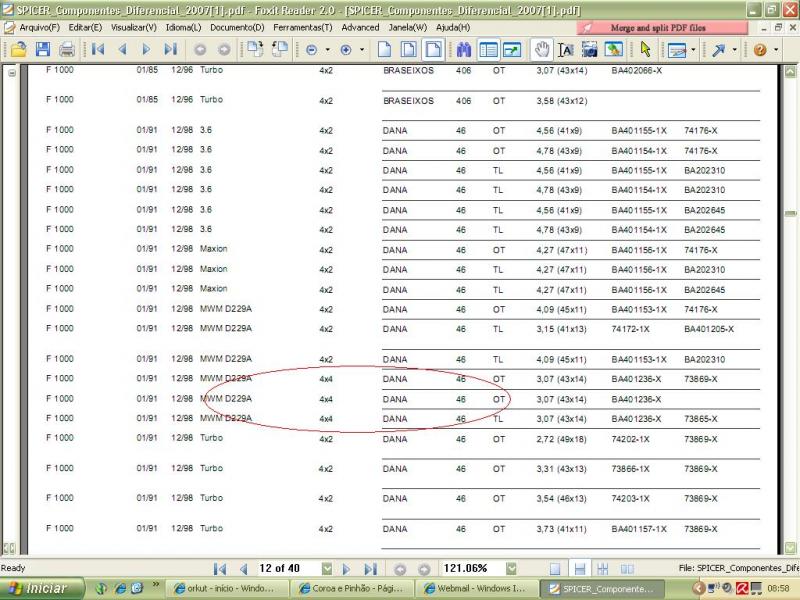Switch to facing pages layout
This screenshot has height=600, width=800.
603,568
